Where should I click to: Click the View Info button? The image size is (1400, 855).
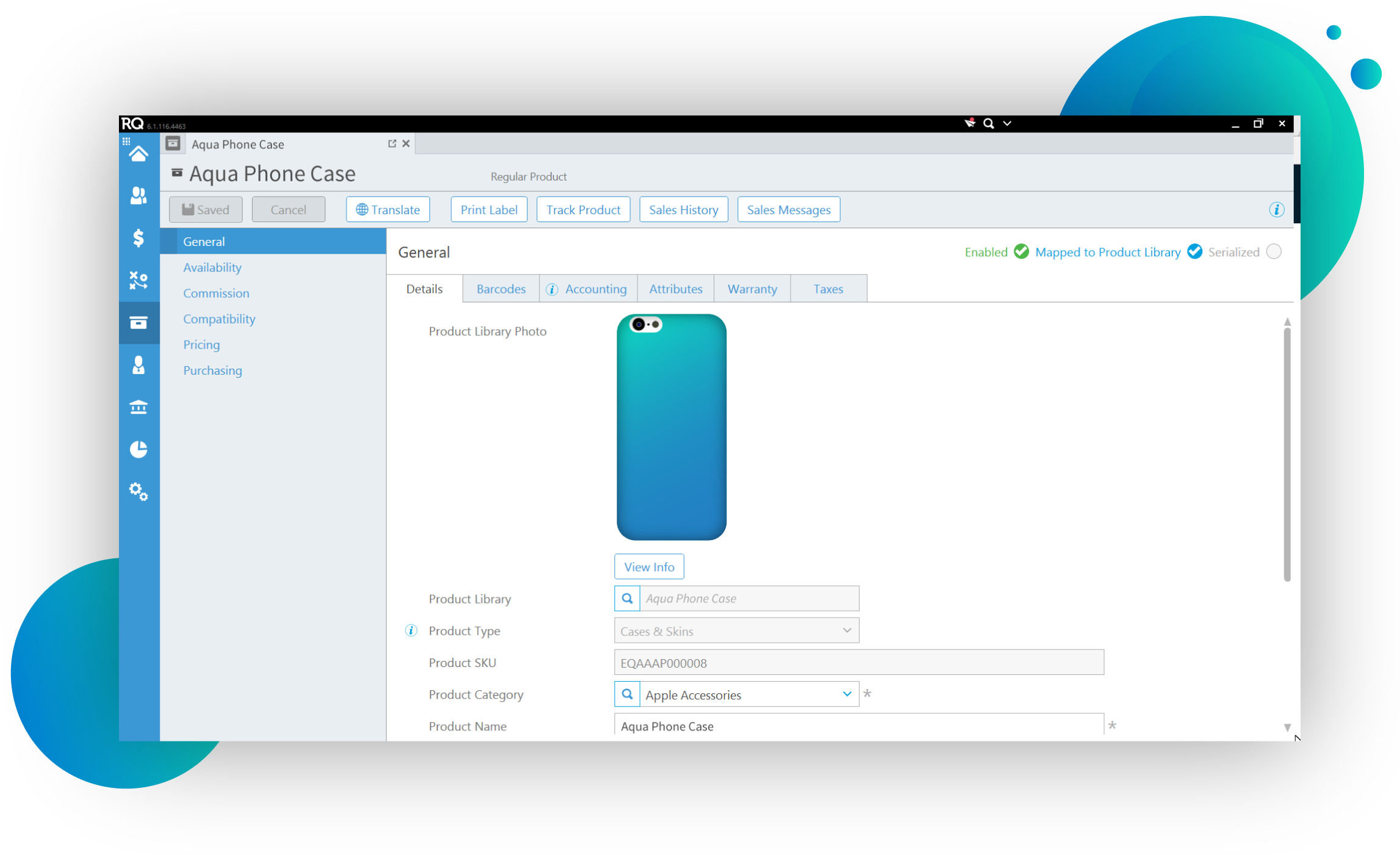click(x=648, y=566)
